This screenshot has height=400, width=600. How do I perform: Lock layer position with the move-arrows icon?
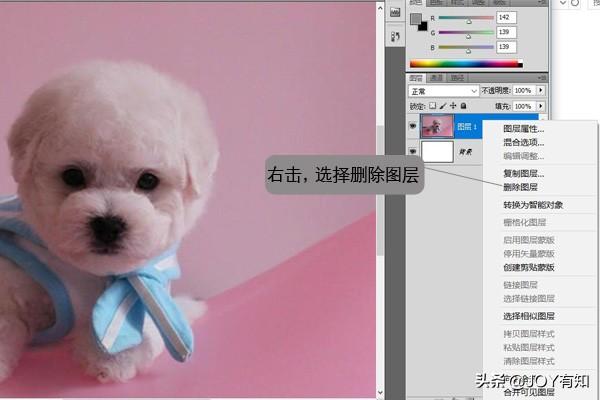(453, 106)
